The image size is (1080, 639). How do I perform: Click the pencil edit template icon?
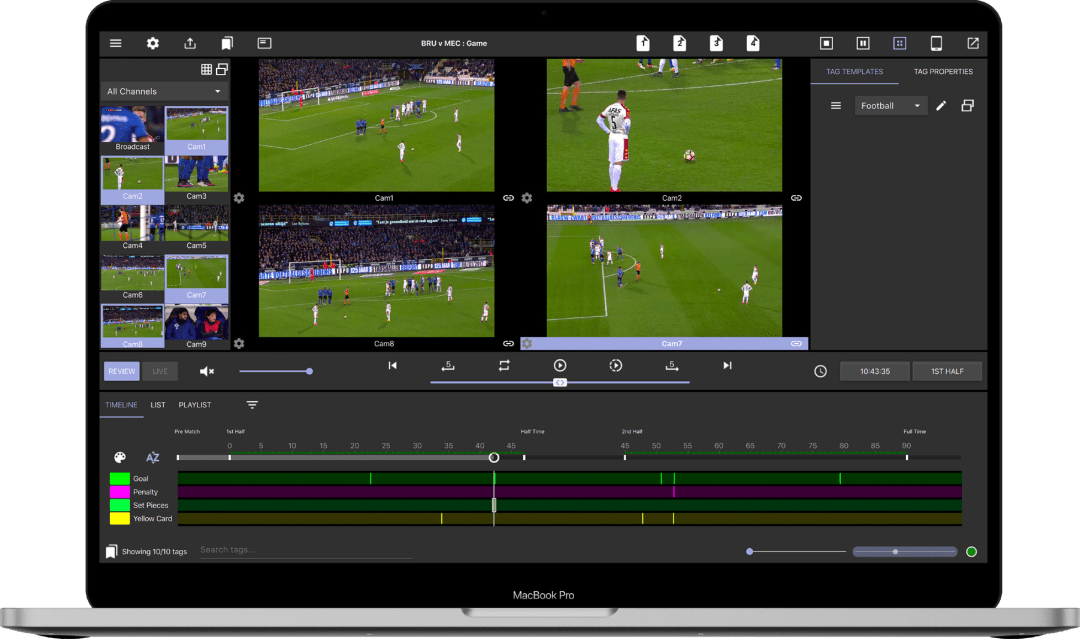[941, 106]
